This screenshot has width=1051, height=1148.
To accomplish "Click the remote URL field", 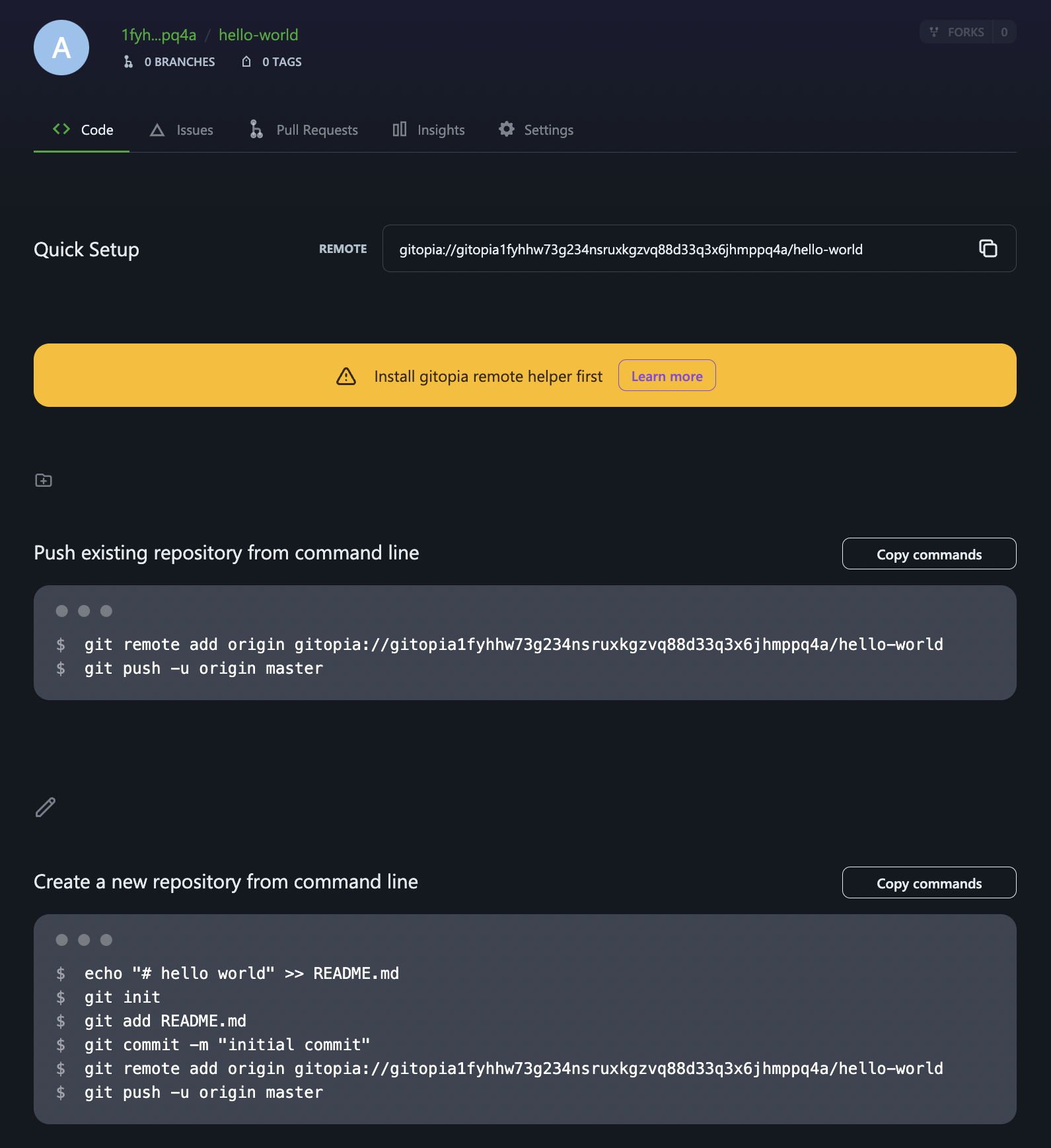I will [699, 248].
